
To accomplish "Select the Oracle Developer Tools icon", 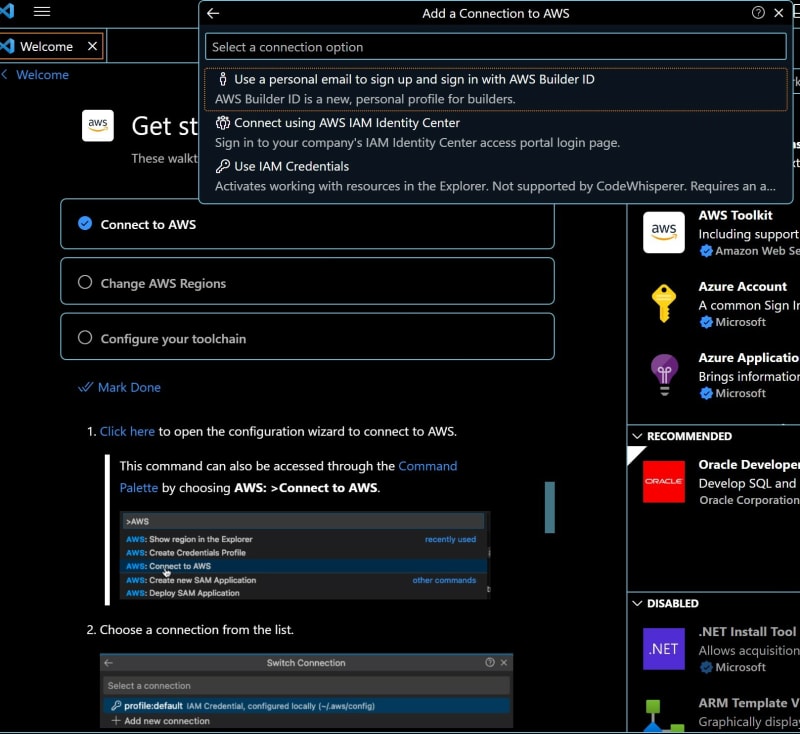I will pyautogui.click(x=664, y=482).
